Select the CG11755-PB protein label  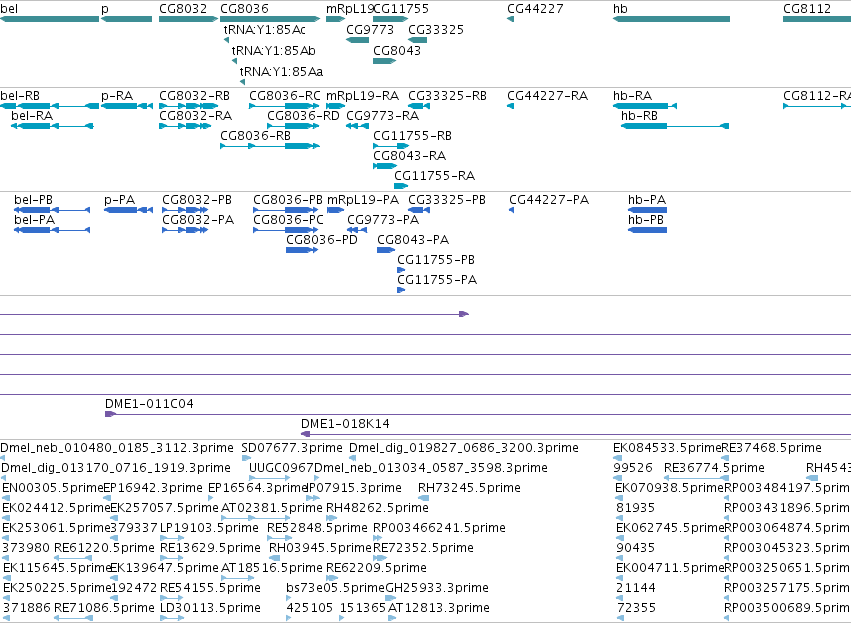click(x=436, y=260)
